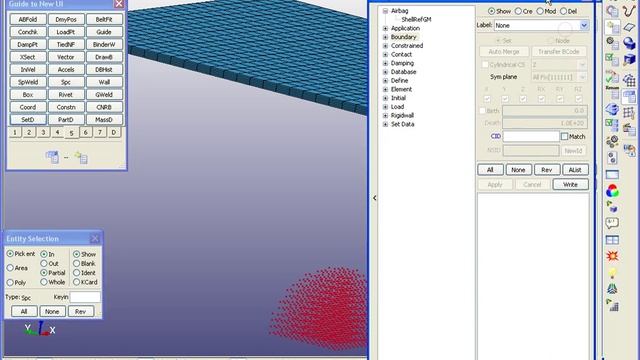This screenshot has width=640, height=360.
Task: Click the Keyin input field
Action: click(85, 297)
